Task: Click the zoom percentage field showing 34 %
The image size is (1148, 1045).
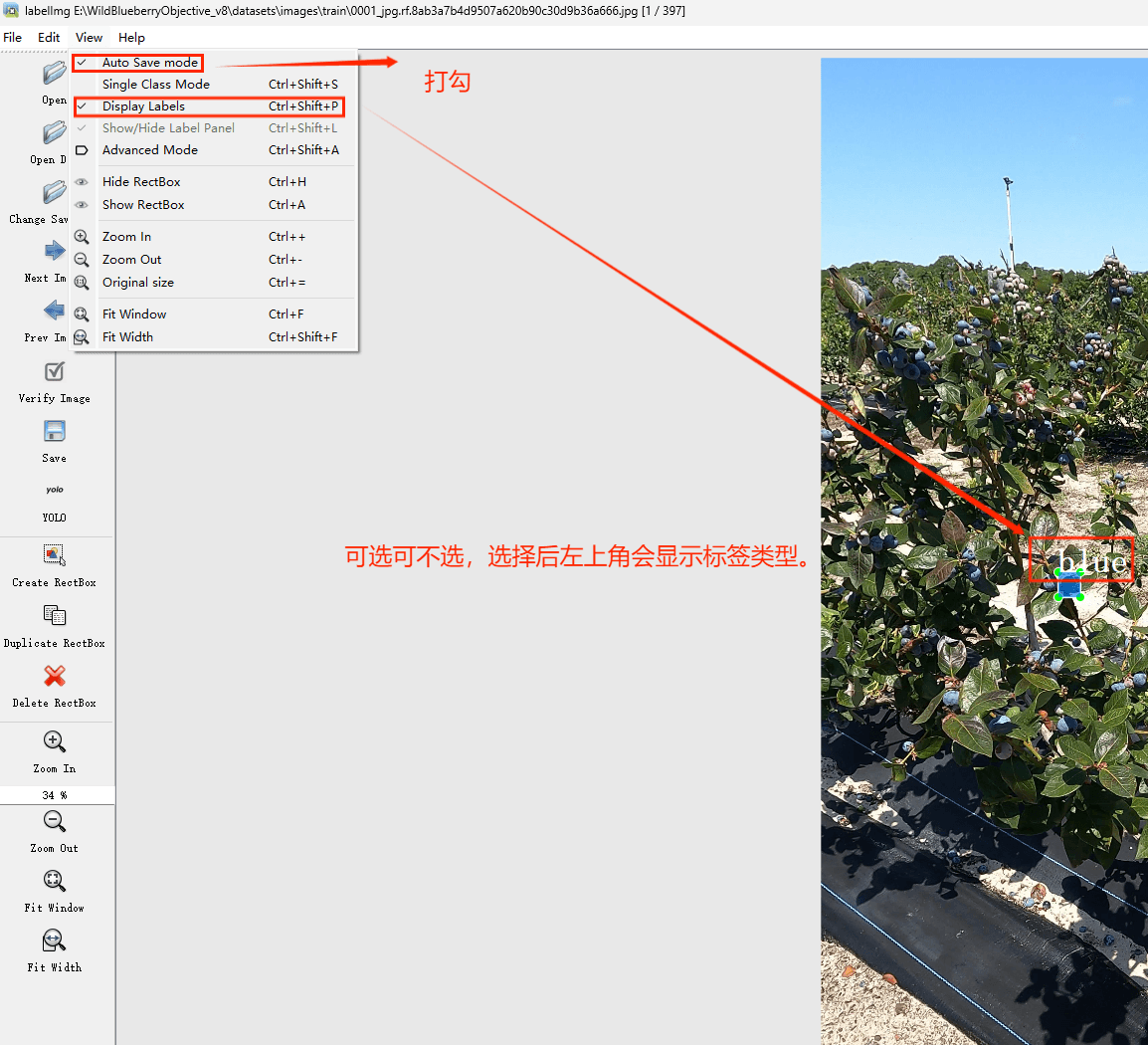Action: 56,795
